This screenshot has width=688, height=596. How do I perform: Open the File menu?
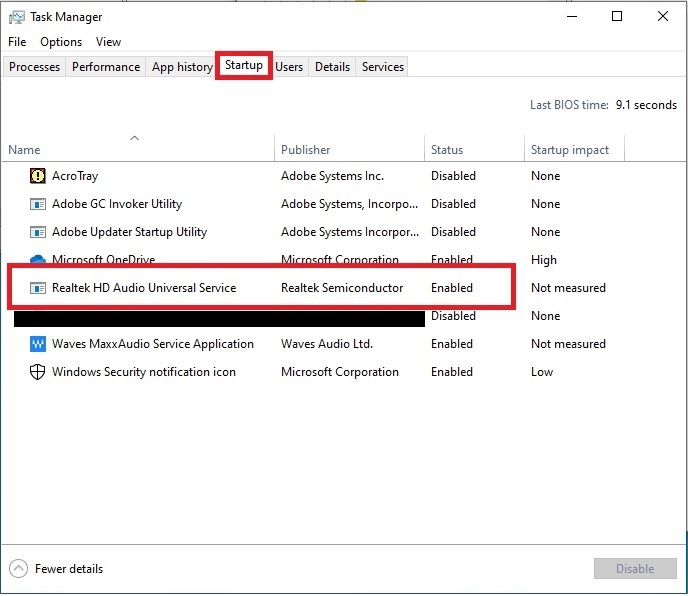point(17,42)
